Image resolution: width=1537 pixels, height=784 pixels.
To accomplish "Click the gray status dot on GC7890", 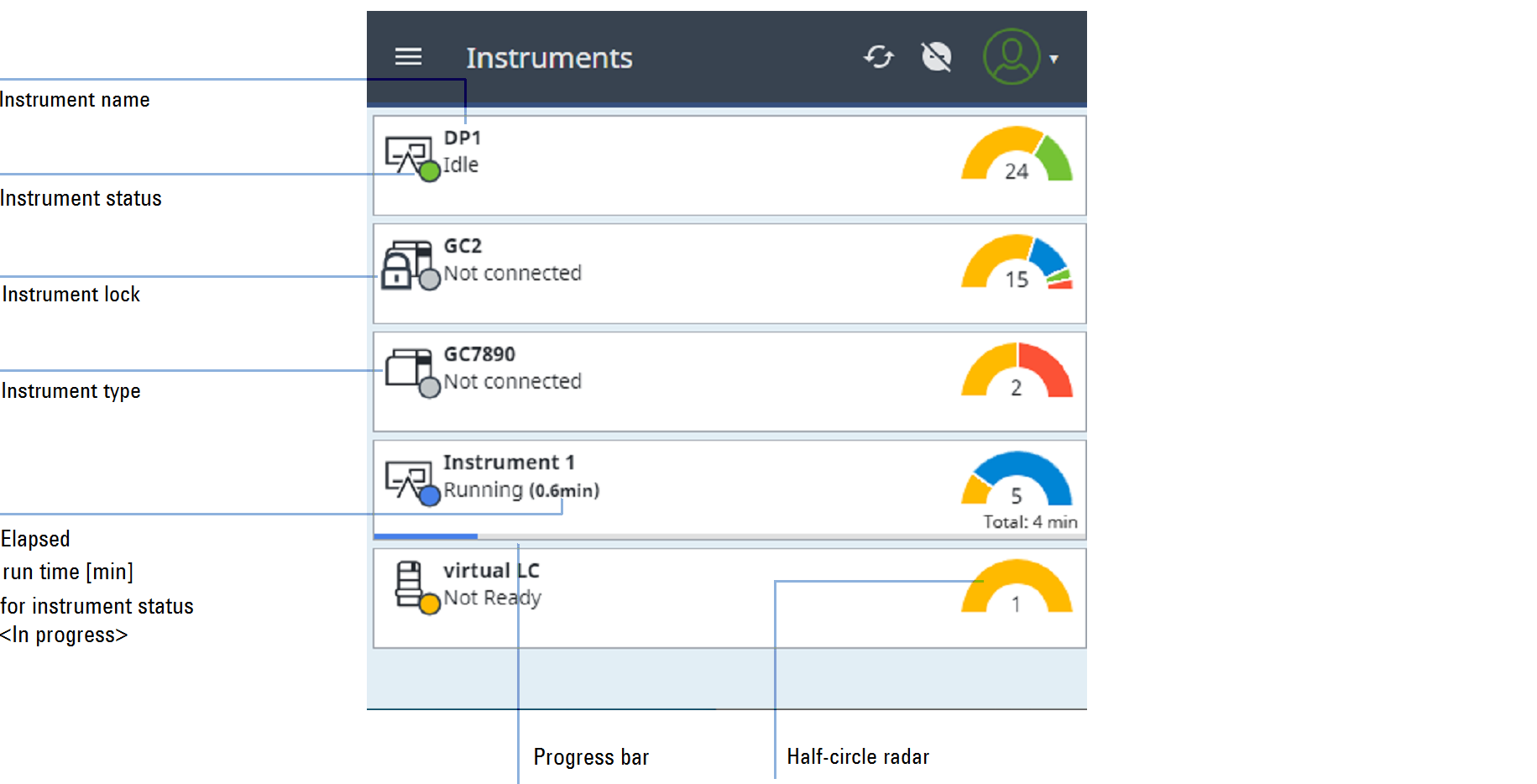I will point(430,387).
